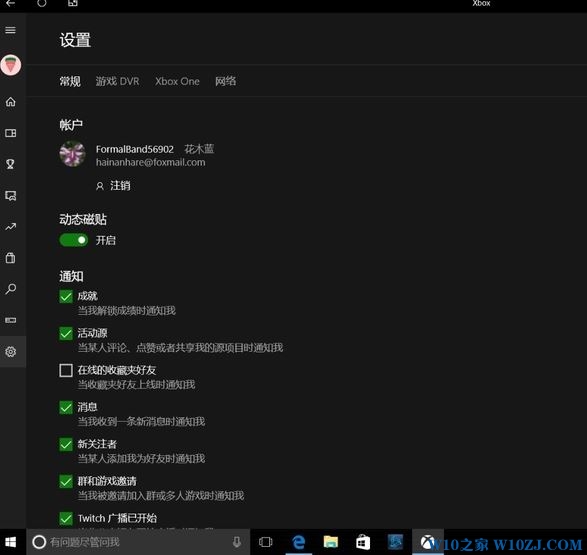Image resolution: width=587 pixels, height=555 pixels.
Task: Turn off the 动态磁贴 toggle switch
Action: coord(74,240)
